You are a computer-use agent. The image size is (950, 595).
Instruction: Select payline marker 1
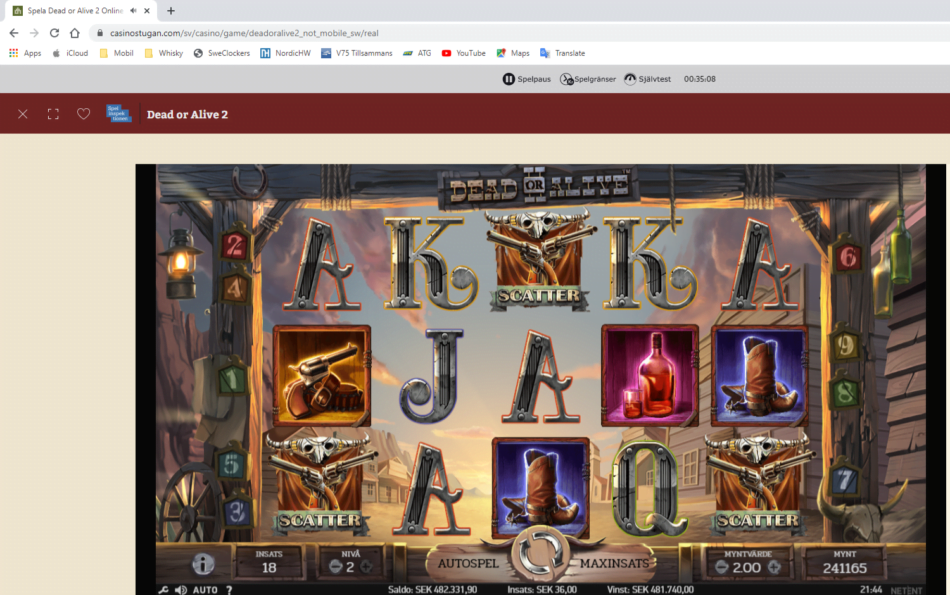click(232, 379)
